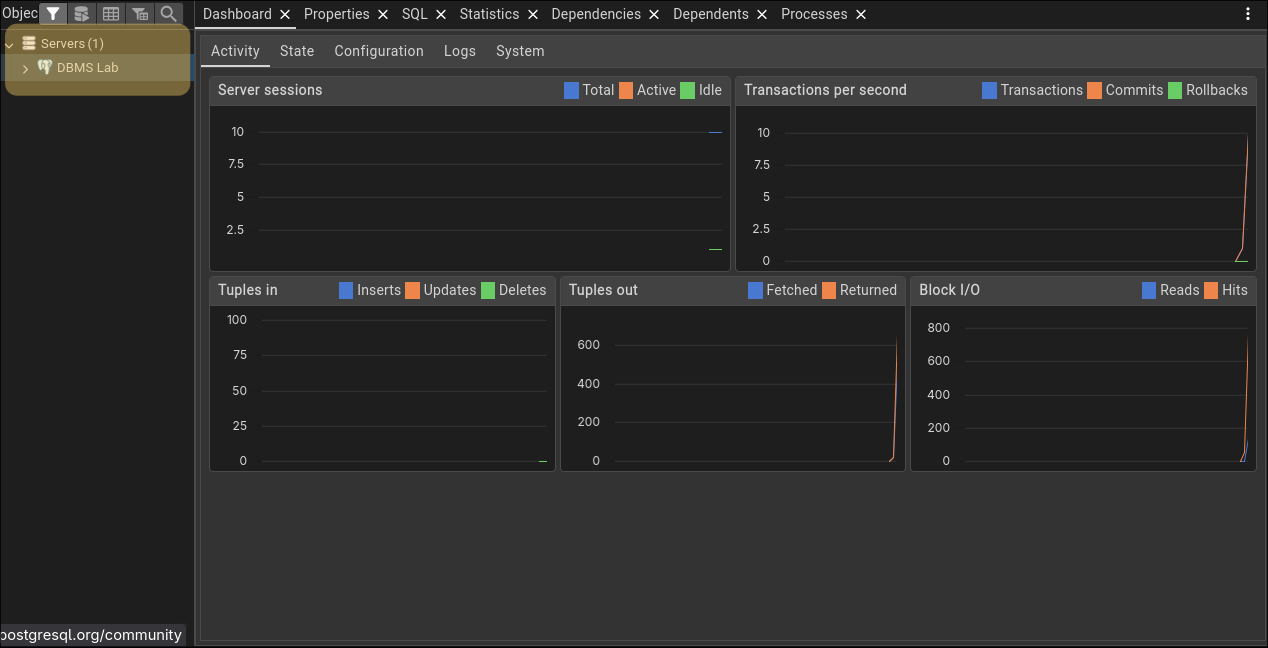The height and width of the screenshot is (648, 1268).
Task: Expand the DBMS Lab server node
Action: coord(25,69)
